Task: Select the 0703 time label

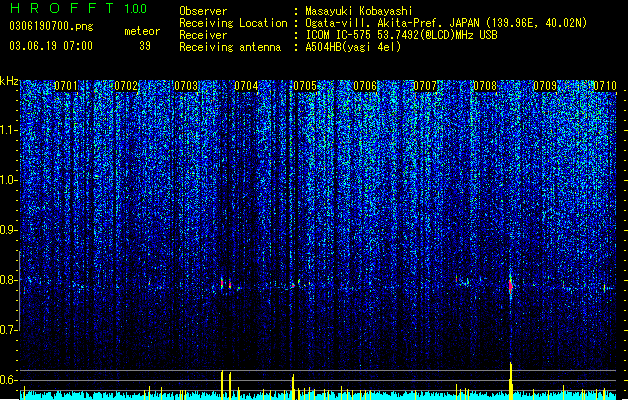Action: click(186, 86)
